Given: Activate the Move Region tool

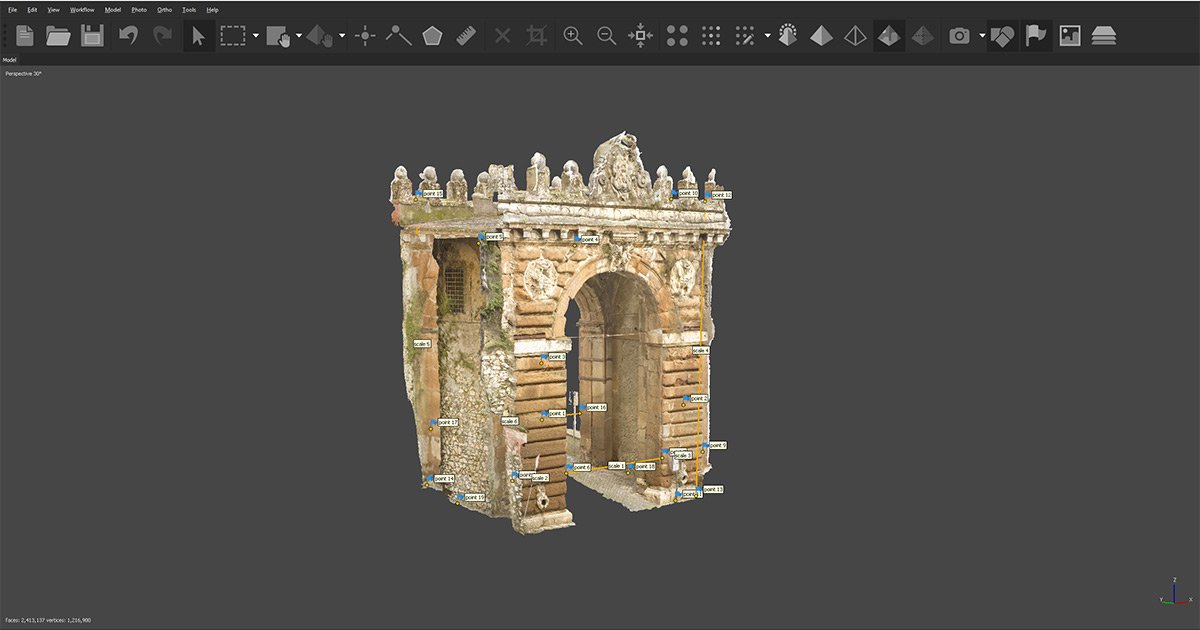Looking at the screenshot, I should tap(278, 36).
